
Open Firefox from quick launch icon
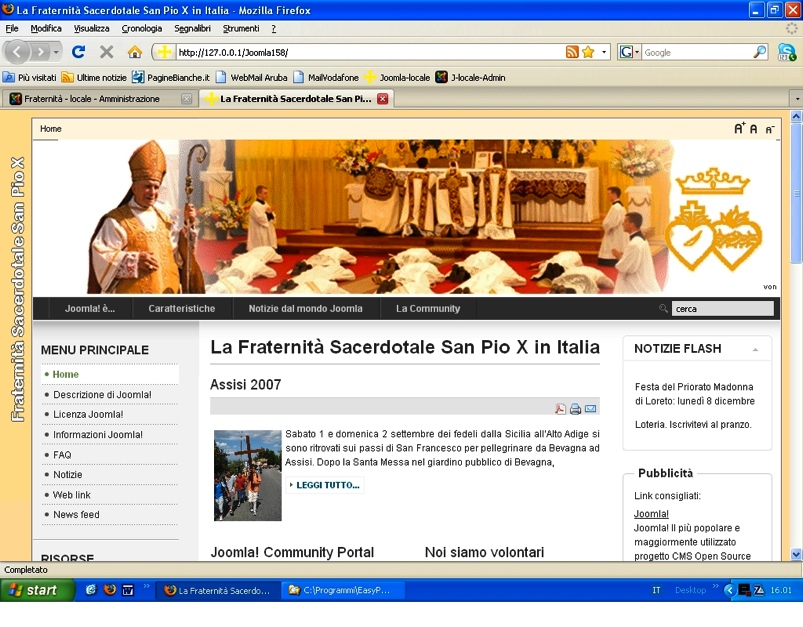pos(110,590)
